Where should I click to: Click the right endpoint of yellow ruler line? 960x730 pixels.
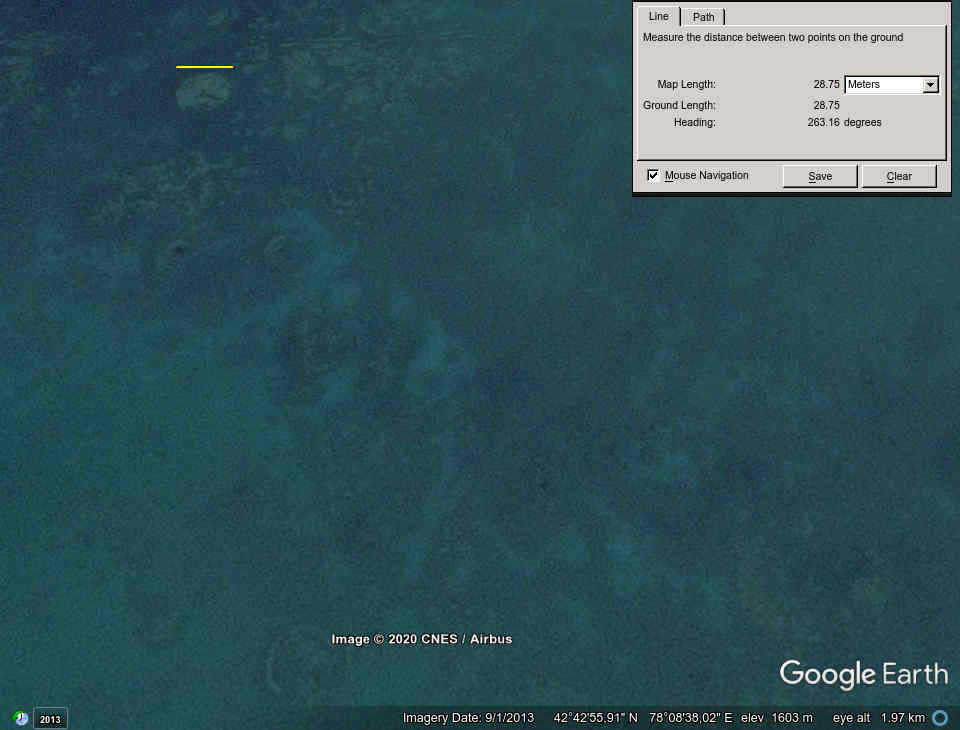click(233, 67)
